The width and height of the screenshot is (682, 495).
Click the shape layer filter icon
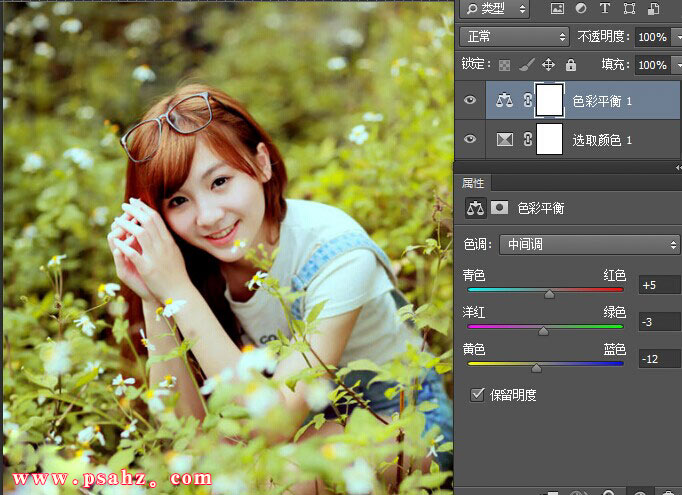coord(629,9)
